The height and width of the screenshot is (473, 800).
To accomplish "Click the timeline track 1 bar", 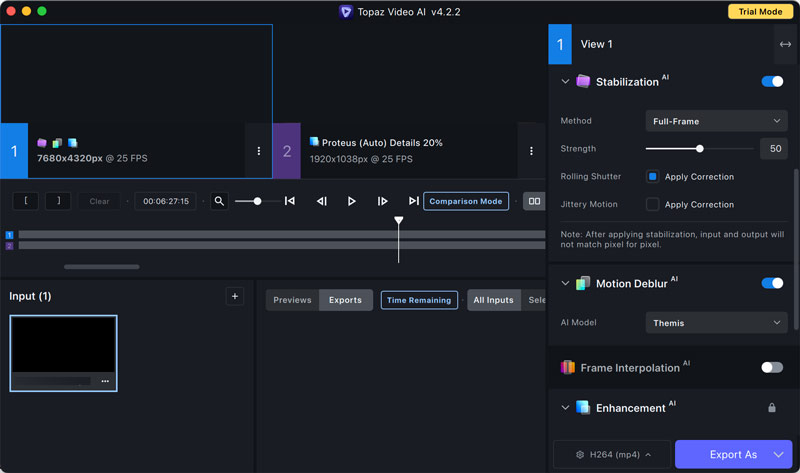I will 282,235.
